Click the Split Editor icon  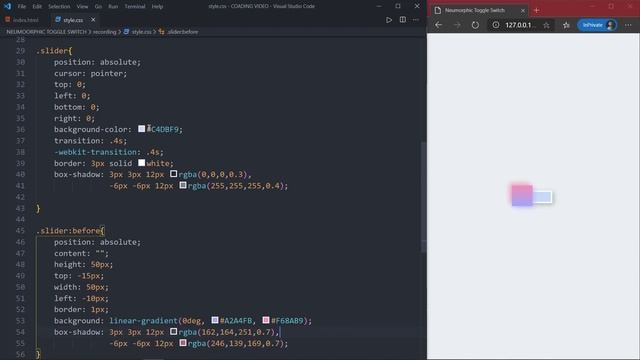coord(402,20)
